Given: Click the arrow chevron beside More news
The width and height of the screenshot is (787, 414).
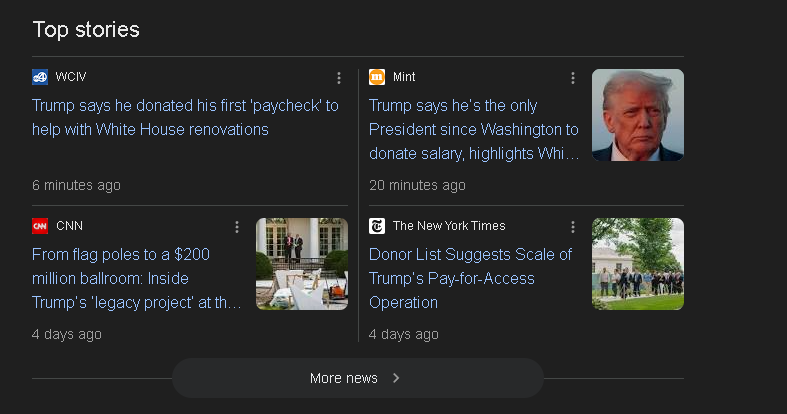Looking at the screenshot, I should (396, 378).
